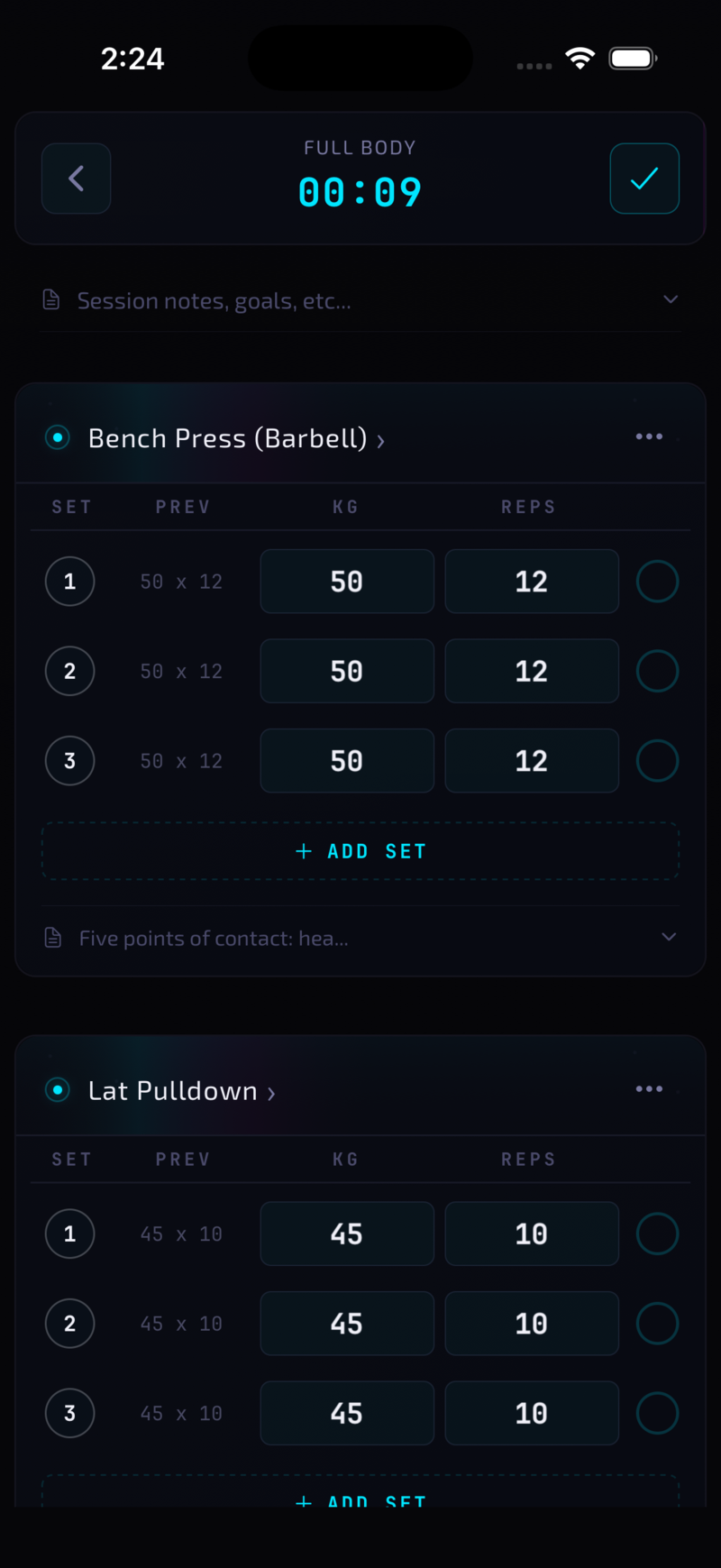Expand the session notes chevron

(x=671, y=299)
